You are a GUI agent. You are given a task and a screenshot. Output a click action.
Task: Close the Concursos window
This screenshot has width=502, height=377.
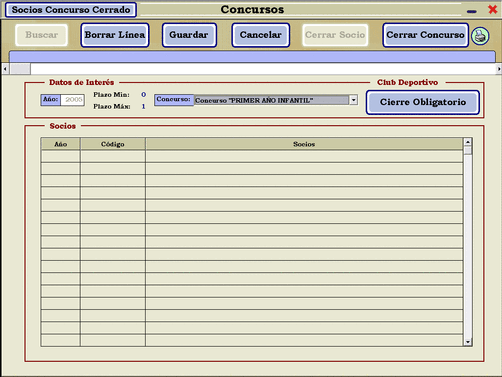[492, 9]
